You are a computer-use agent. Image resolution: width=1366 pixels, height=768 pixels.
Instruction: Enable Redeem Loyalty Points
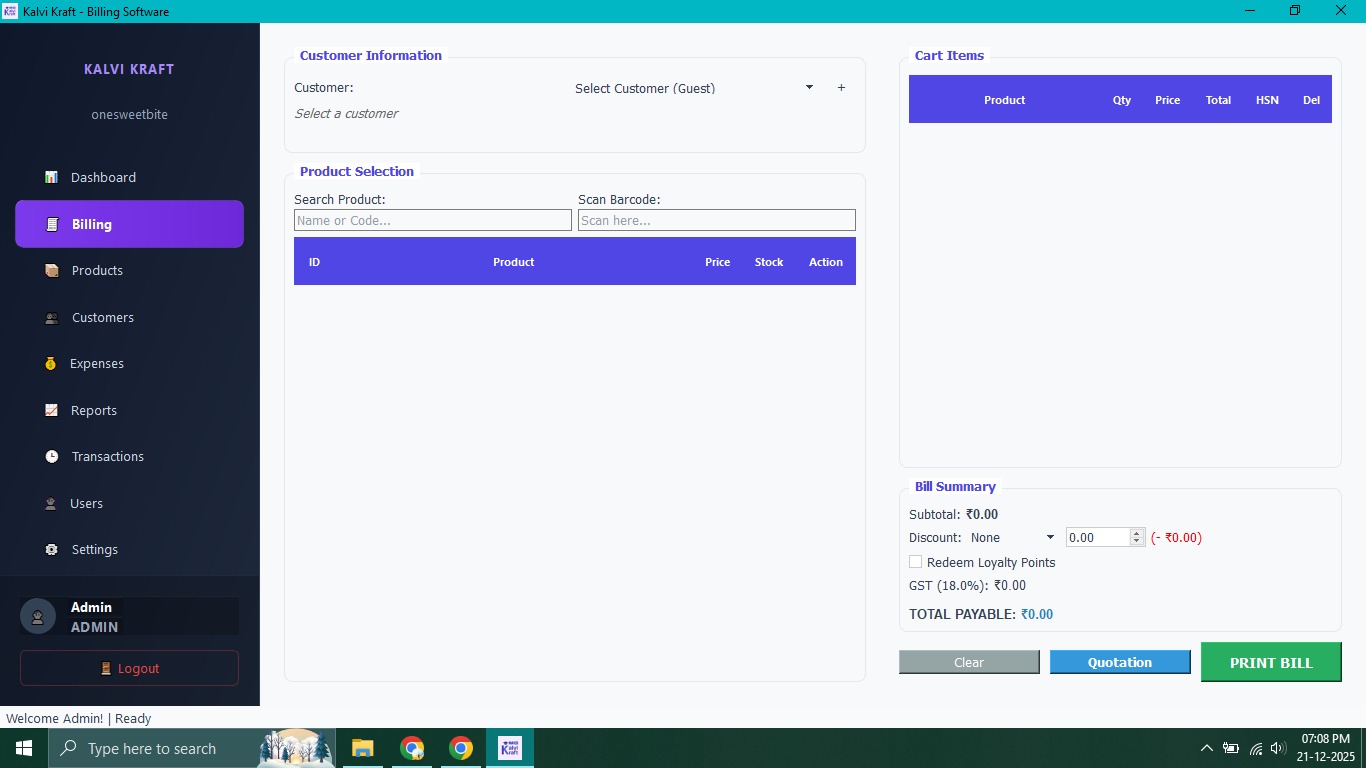(x=915, y=562)
